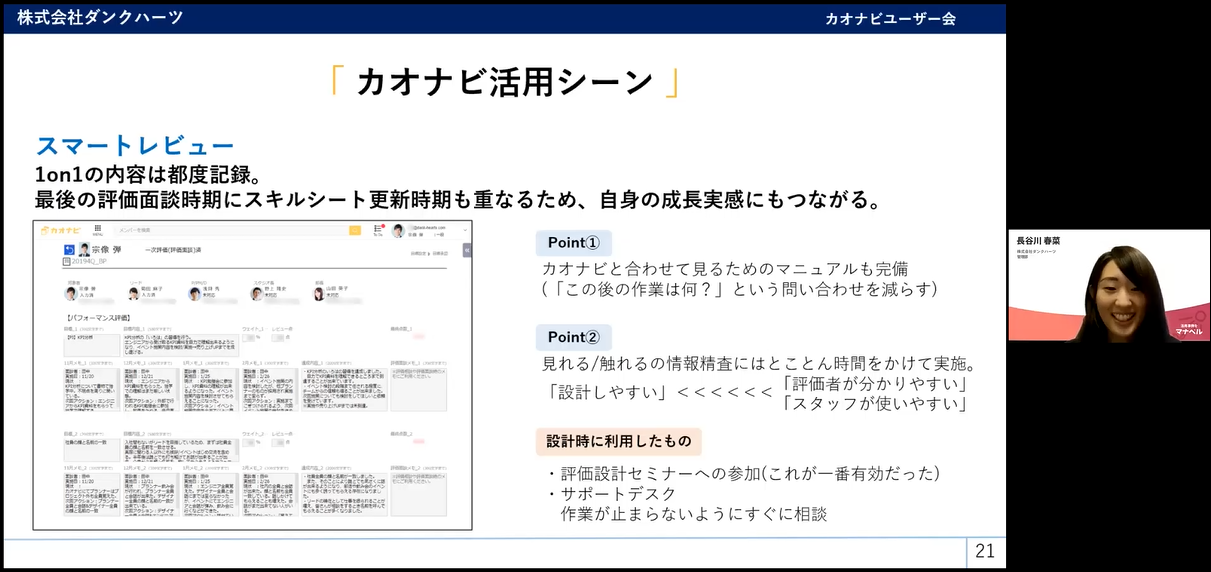Select the スタジオ長 reviewer avatar
Viewport: 1211px width, 572px height.
click(257, 294)
